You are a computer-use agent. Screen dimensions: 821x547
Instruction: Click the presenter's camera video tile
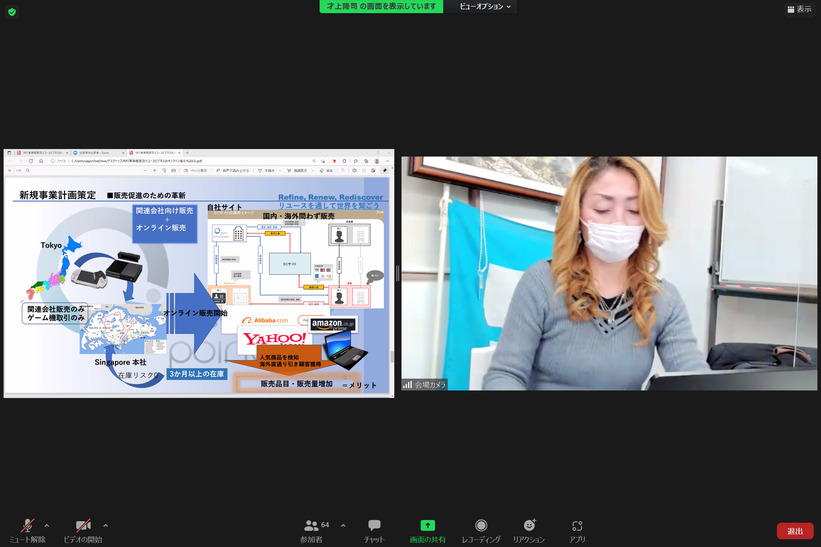click(x=609, y=272)
